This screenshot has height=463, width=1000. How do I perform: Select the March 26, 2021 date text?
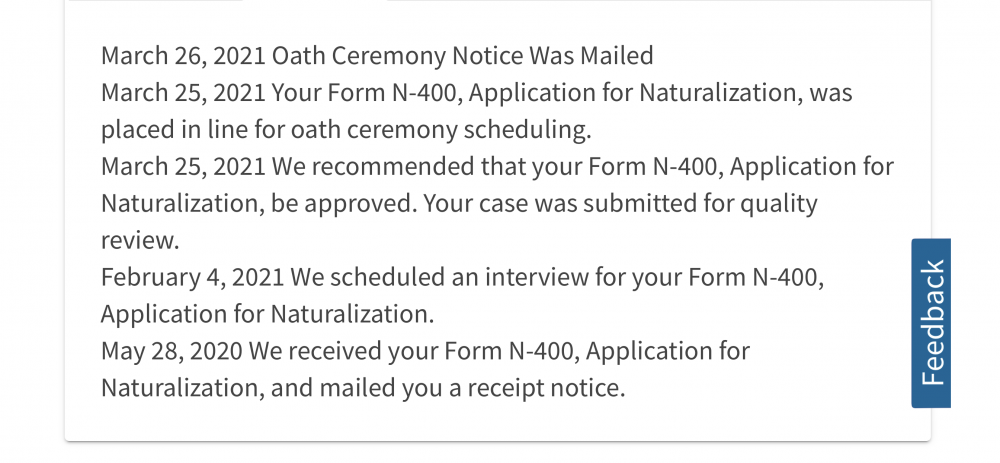pyautogui.click(x=183, y=55)
